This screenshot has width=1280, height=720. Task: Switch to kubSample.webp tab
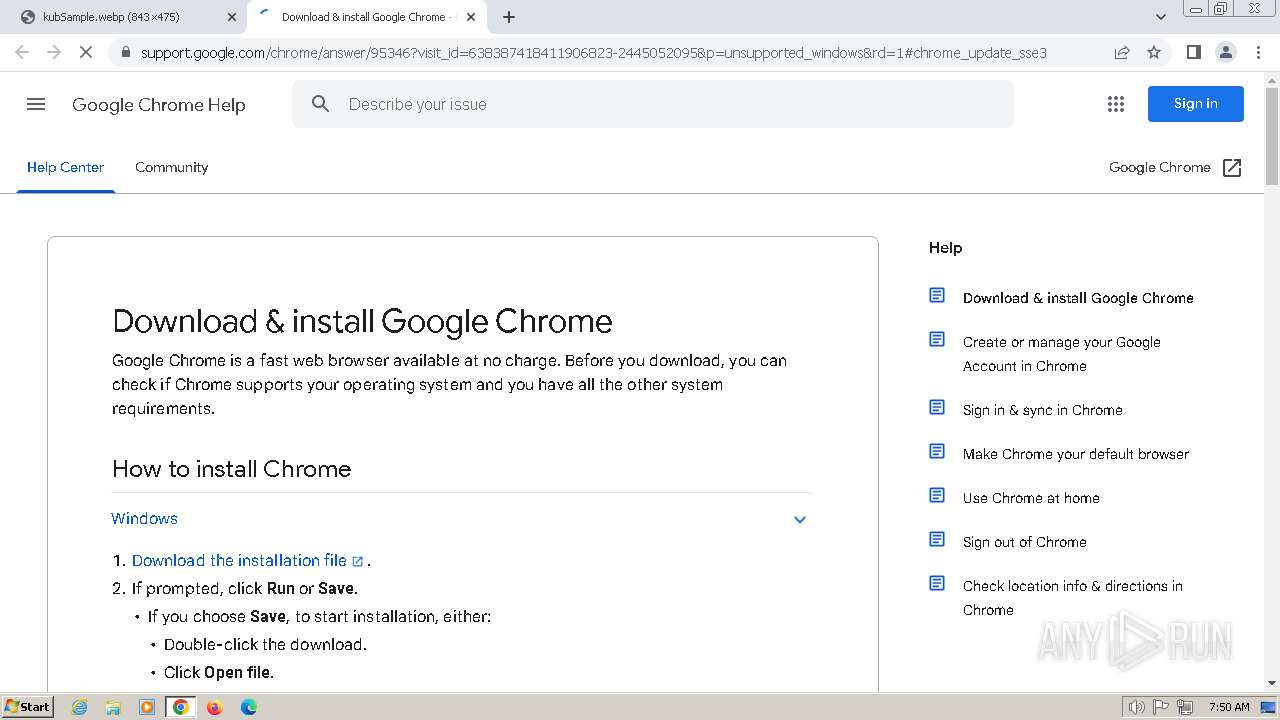(125, 17)
